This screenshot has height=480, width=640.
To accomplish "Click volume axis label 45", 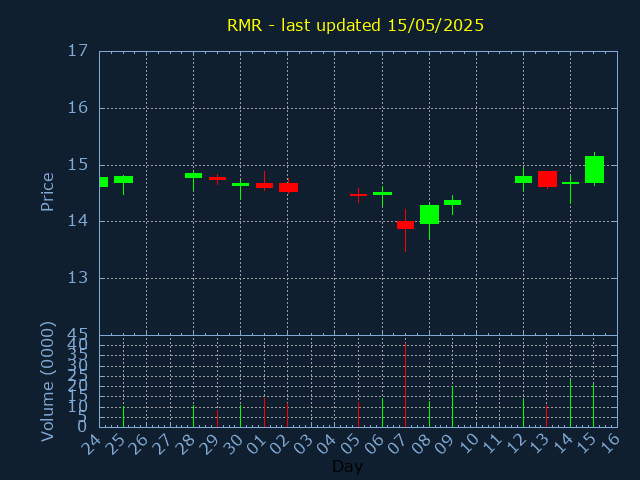I will (78, 336).
